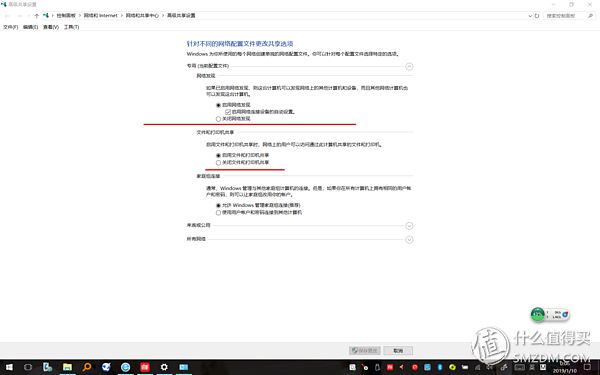The width and height of the screenshot is (600, 375).
Task: Click the back navigation arrow
Action: (x=7, y=16)
